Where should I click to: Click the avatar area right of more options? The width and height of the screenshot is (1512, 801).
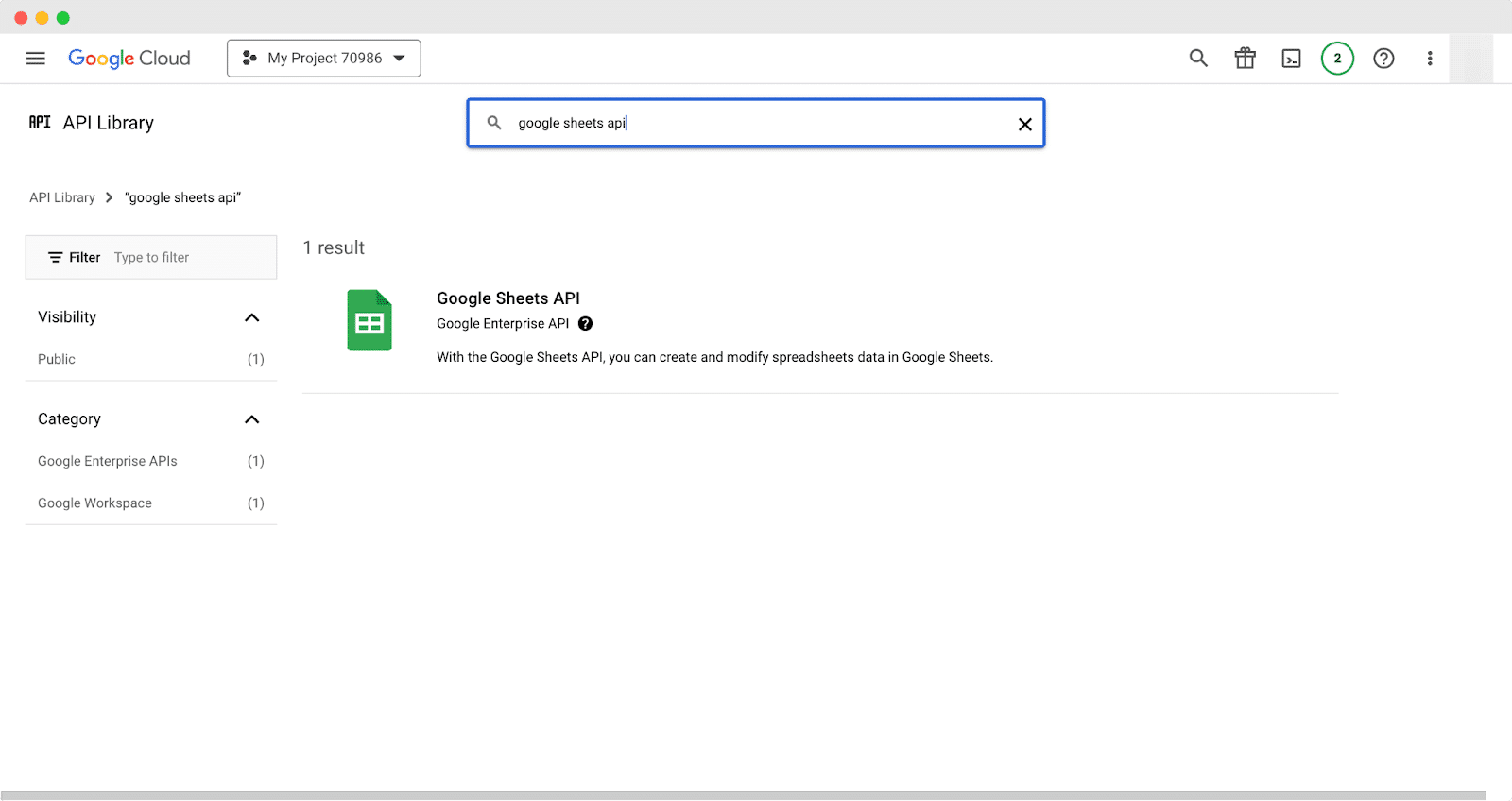(1471, 59)
